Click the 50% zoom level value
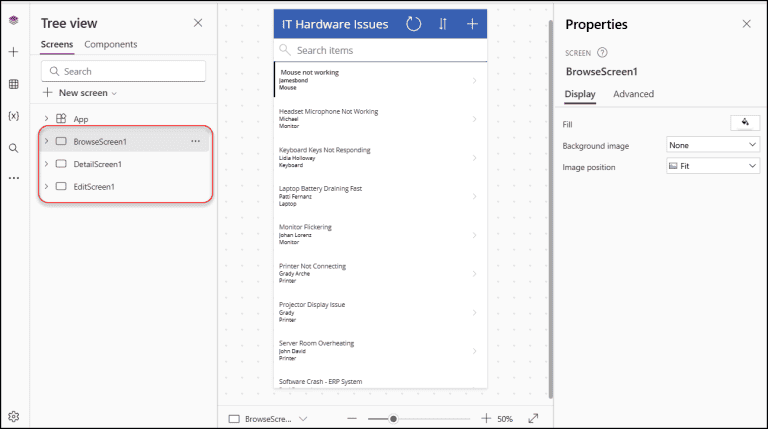The width and height of the screenshot is (768, 429). (x=505, y=419)
